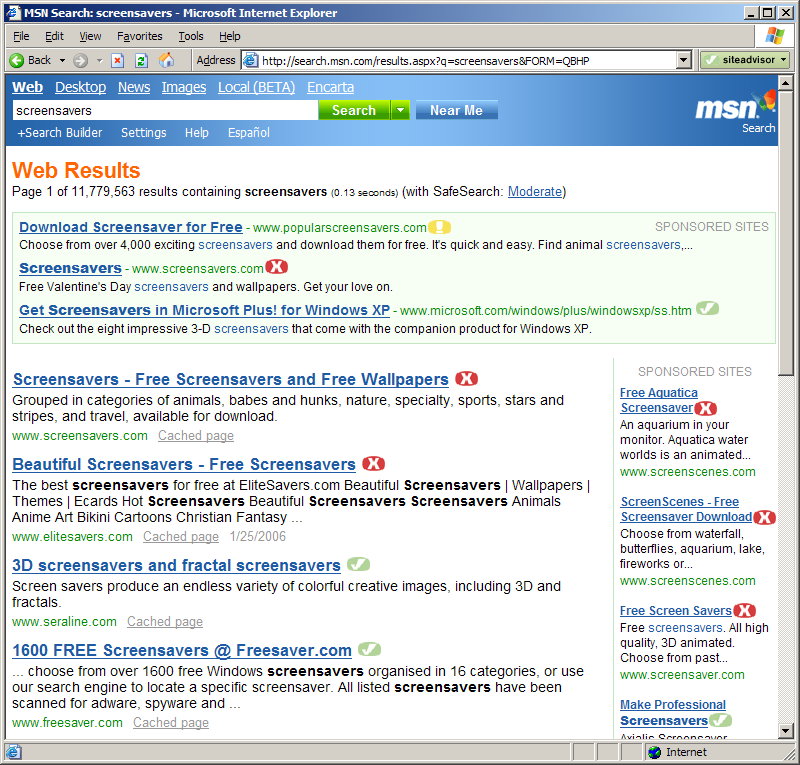Image resolution: width=800 pixels, height=765 pixels.
Task: Switch to the Desktop search tab
Action: click(81, 87)
